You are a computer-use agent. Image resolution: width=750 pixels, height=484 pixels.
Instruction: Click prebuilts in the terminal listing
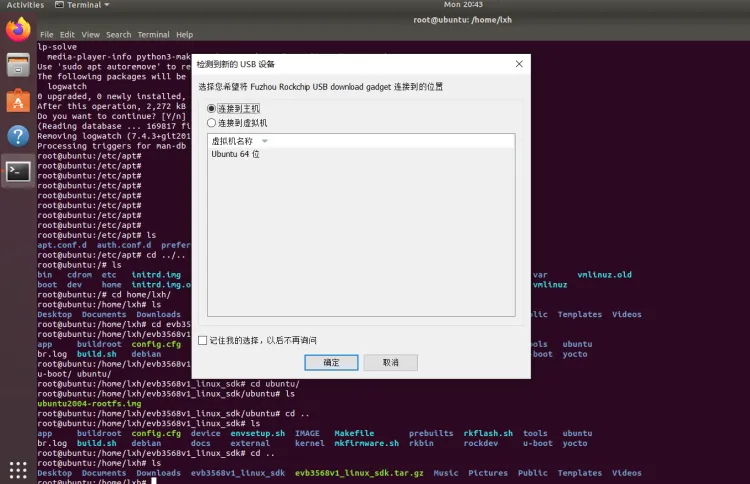431,433
